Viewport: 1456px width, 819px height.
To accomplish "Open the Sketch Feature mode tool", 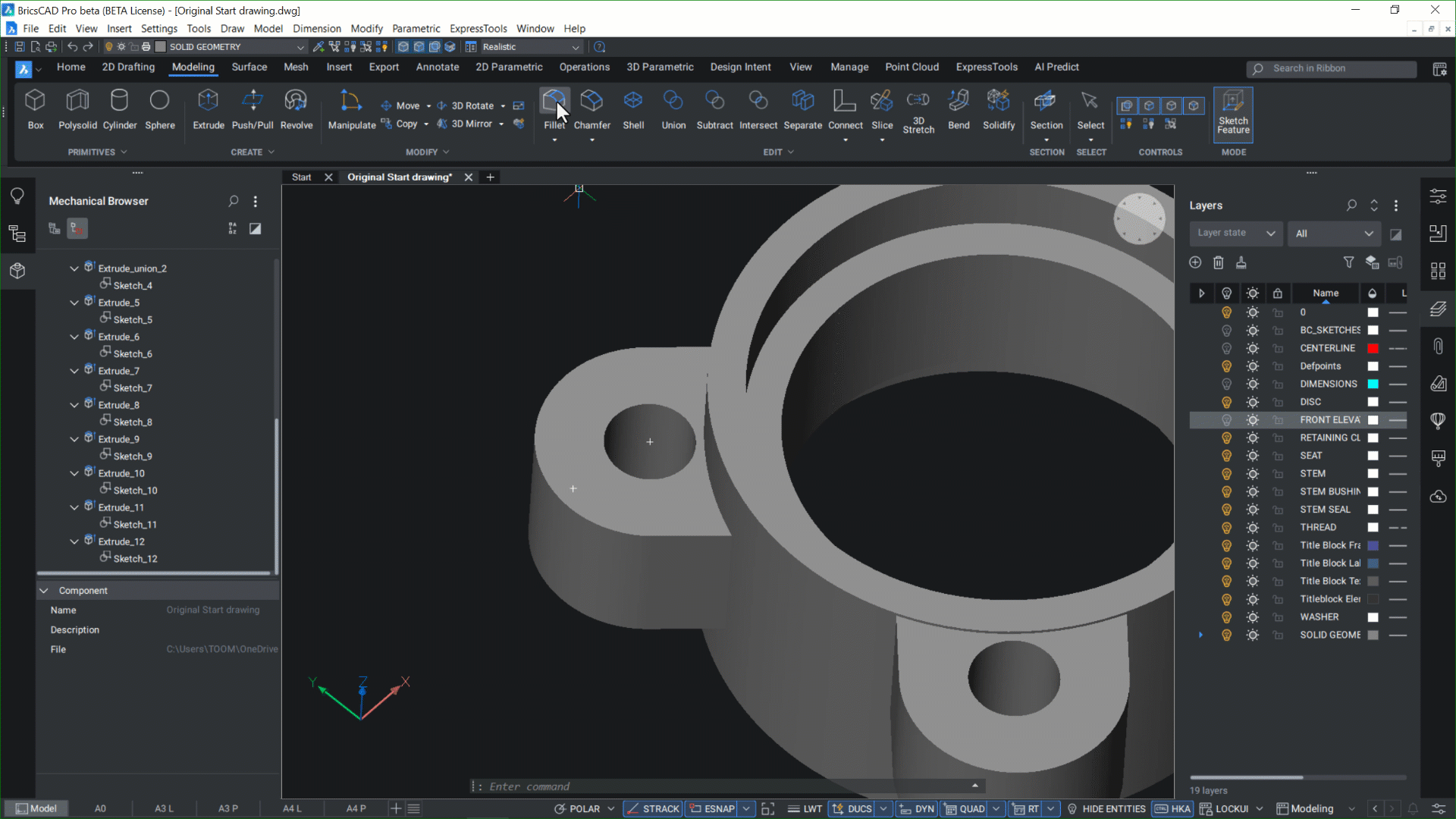I will tap(1232, 114).
